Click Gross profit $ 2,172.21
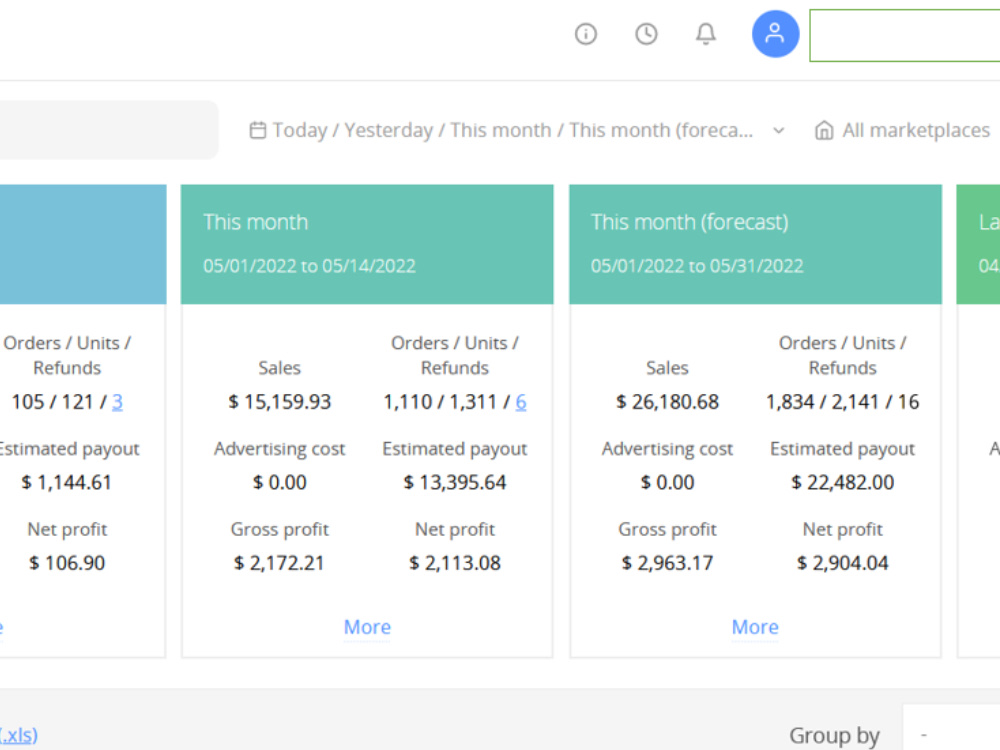Screen dimensions: 1000x750 pos(279,562)
